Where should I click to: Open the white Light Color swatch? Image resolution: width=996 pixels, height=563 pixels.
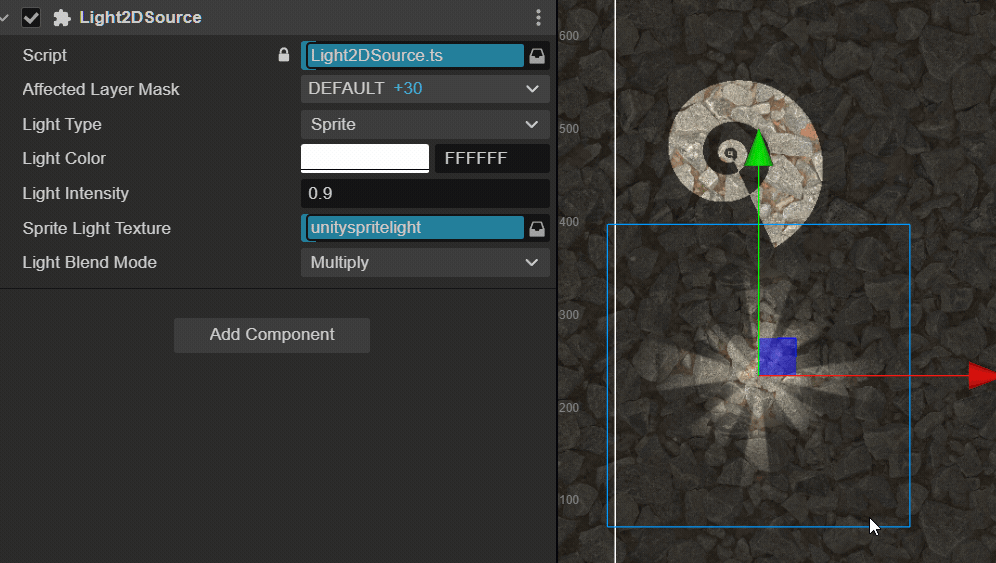[x=365, y=158]
